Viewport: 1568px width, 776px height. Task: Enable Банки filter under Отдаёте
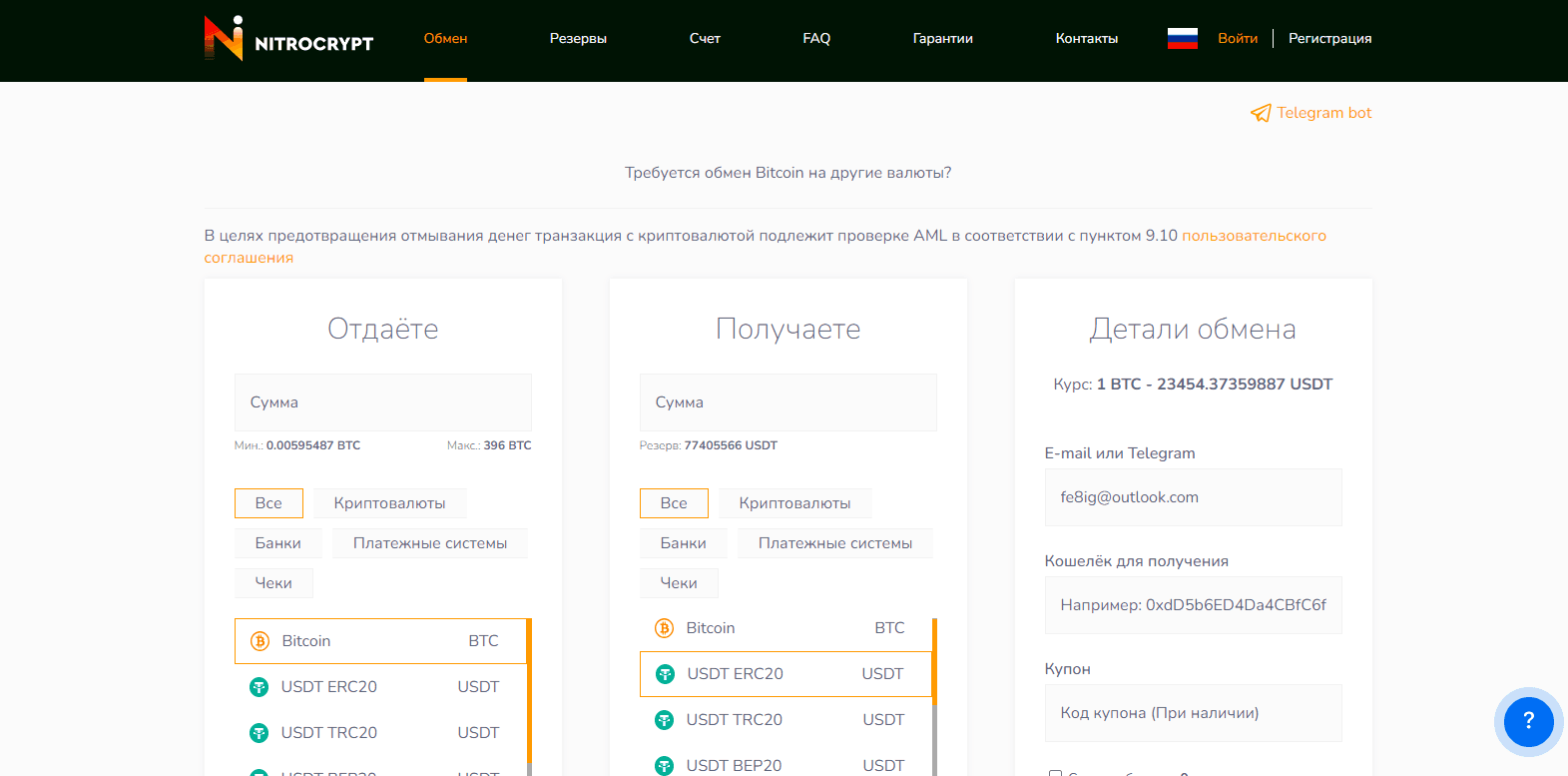(x=277, y=543)
